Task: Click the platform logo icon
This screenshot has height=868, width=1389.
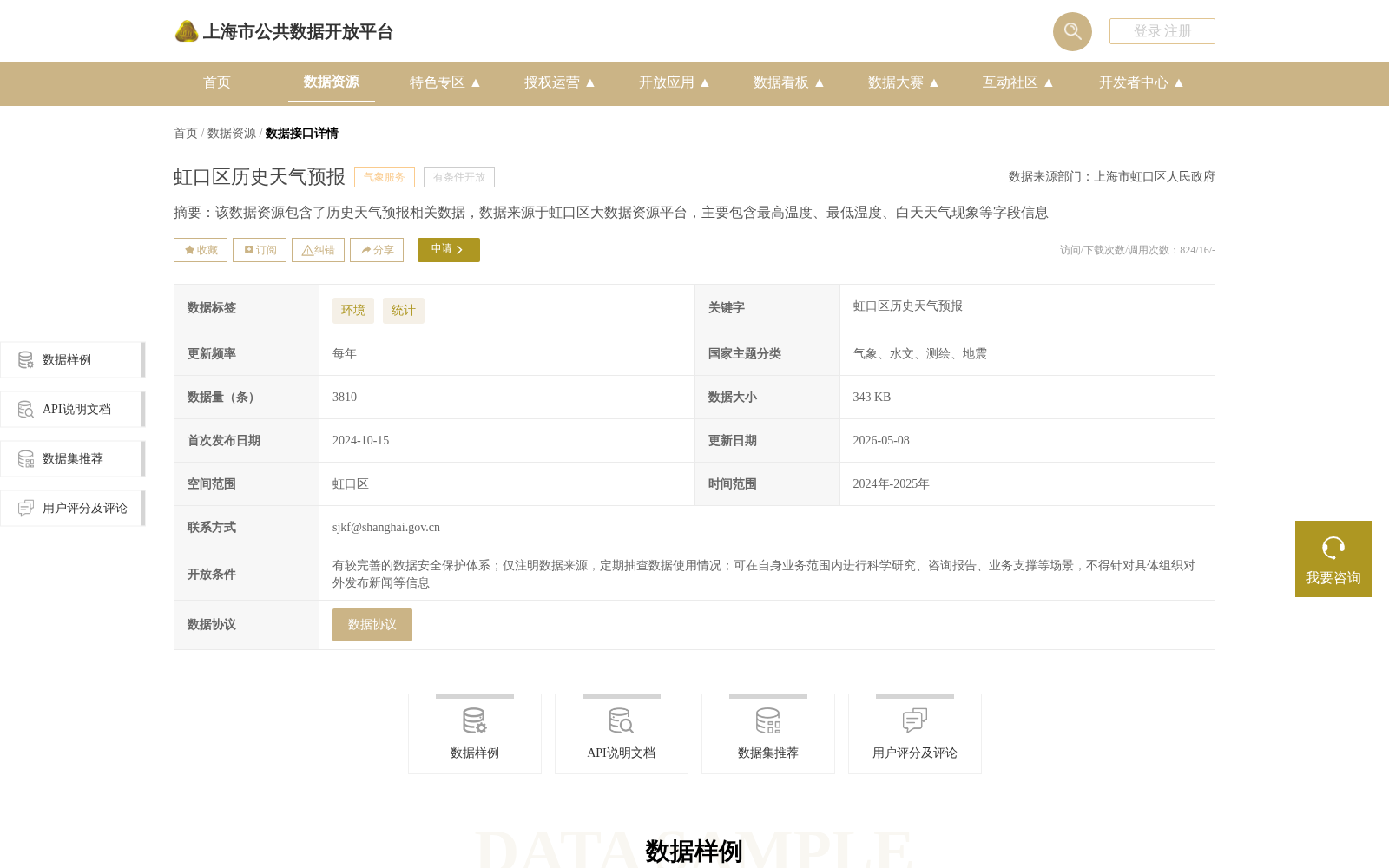Action: tap(187, 31)
